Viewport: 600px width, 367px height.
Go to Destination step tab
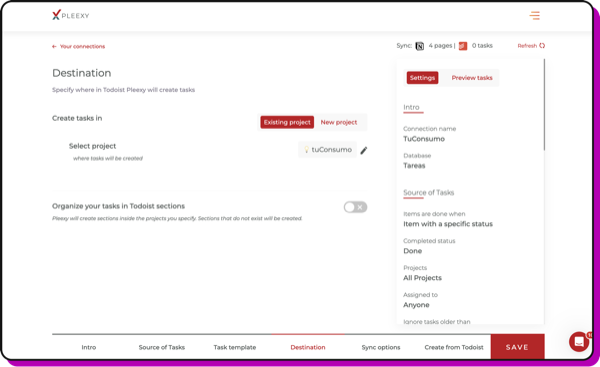(x=308, y=347)
